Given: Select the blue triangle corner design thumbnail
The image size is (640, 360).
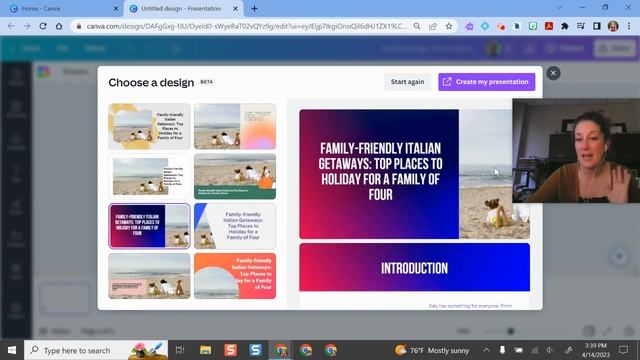Looking at the screenshot, I should pos(235,226).
